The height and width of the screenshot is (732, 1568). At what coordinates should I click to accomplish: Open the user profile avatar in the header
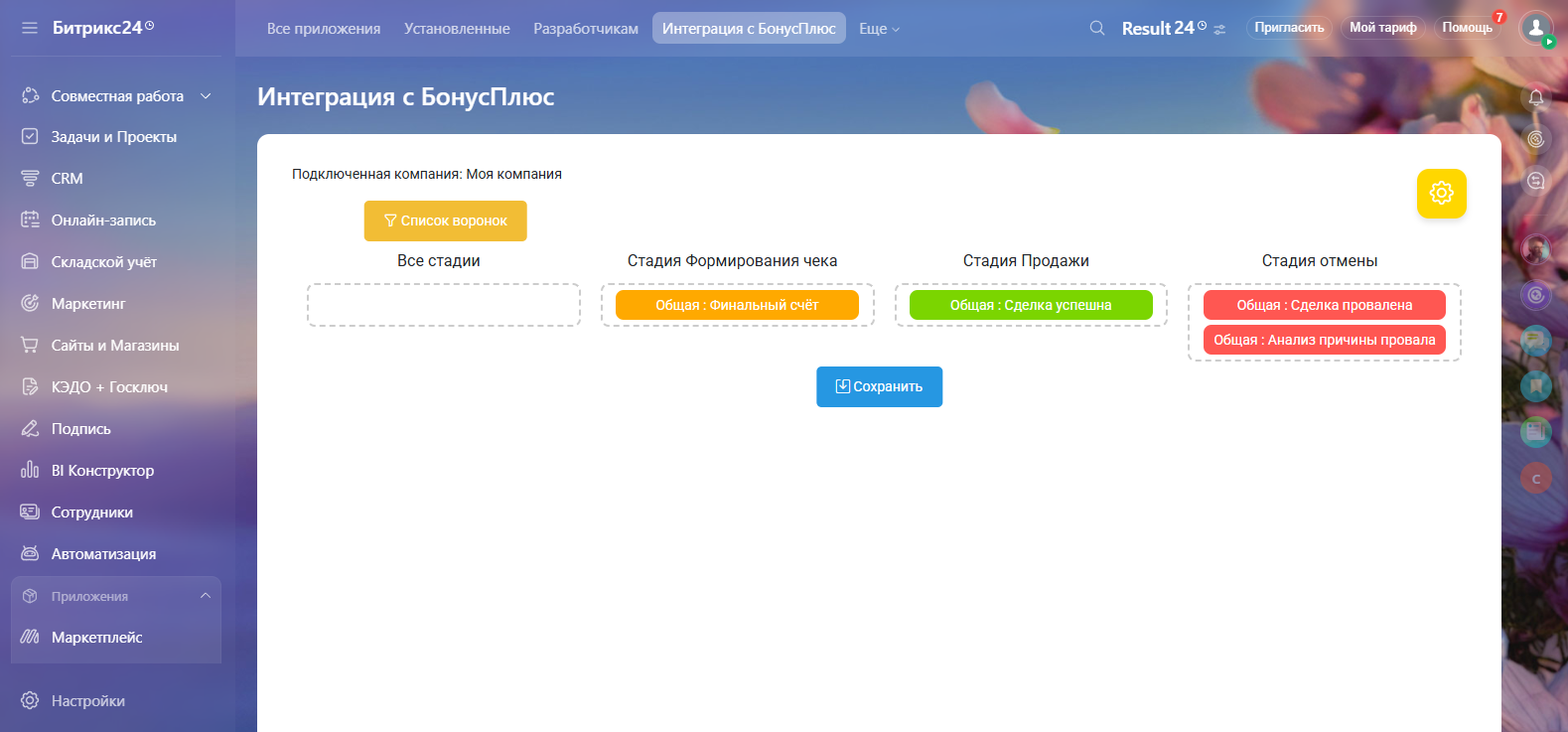click(x=1536, y=28)
